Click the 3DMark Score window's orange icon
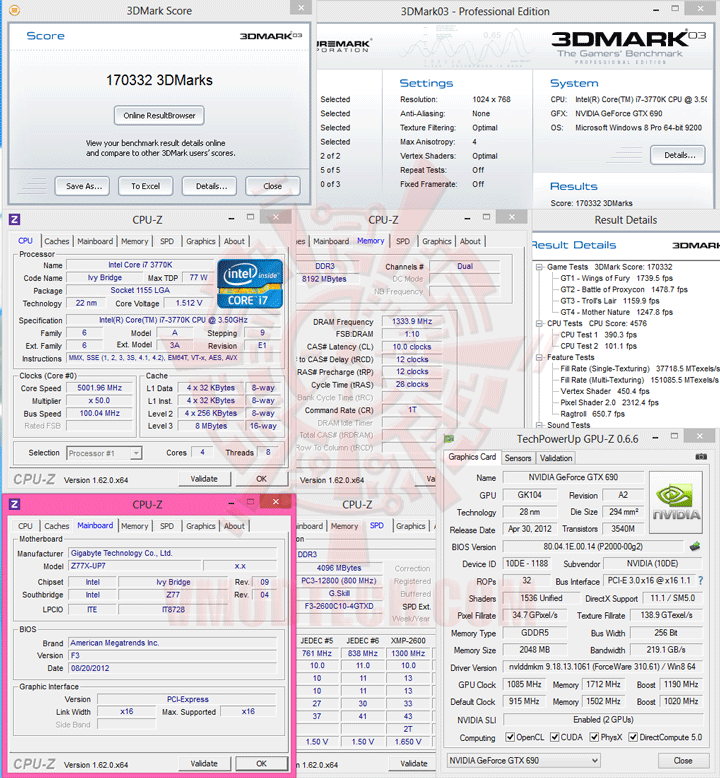720x778 pixels. [x=14, y=9]
